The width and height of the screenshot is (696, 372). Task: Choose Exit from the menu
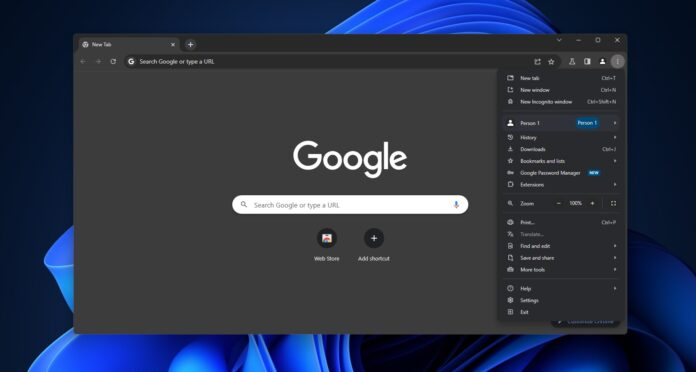coord(562,312)
